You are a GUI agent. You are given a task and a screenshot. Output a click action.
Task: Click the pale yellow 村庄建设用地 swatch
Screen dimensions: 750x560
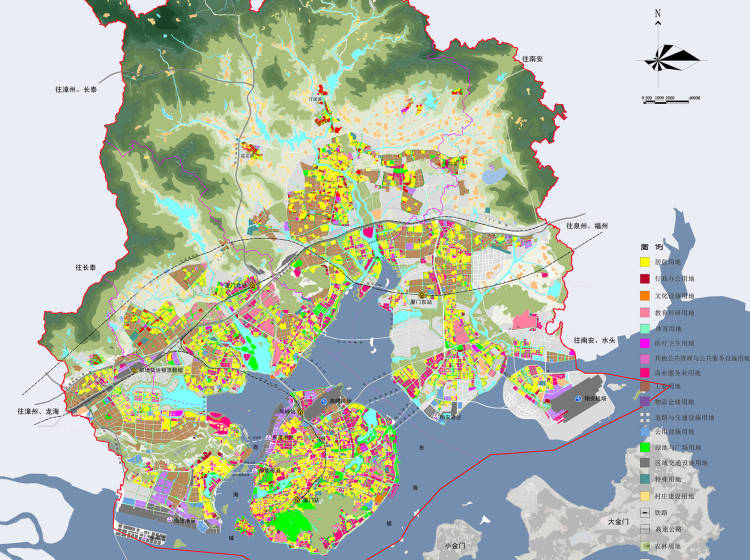[x=645, y=496]
